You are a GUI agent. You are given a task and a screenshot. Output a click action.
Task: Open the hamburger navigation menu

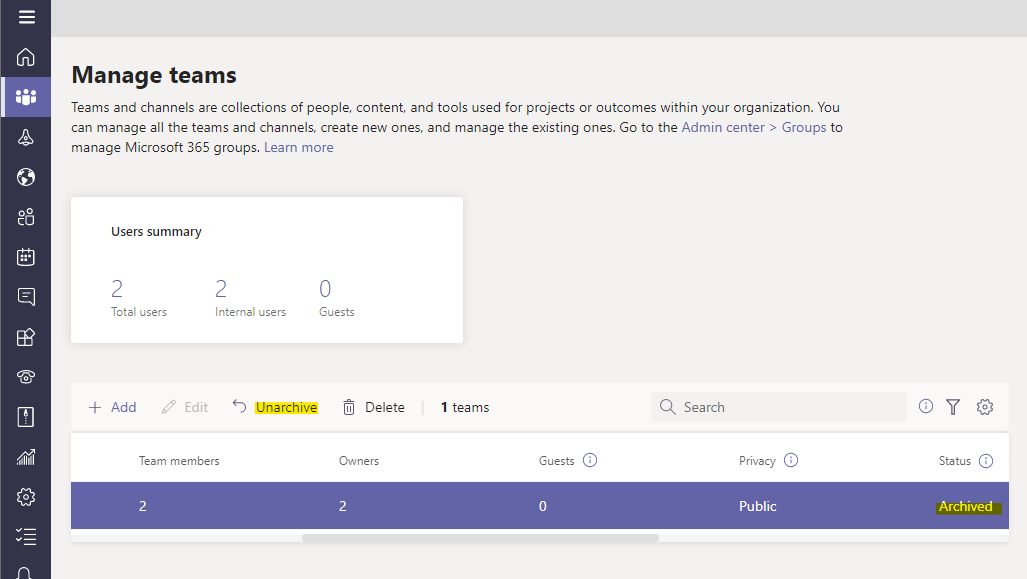[26, 17]
